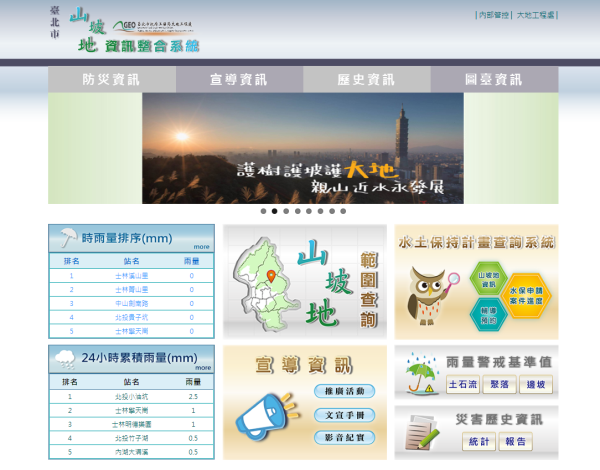Click the 雨量警戒基準值 heading
This screenshot has height=470, width=600.
coord(499,362)
